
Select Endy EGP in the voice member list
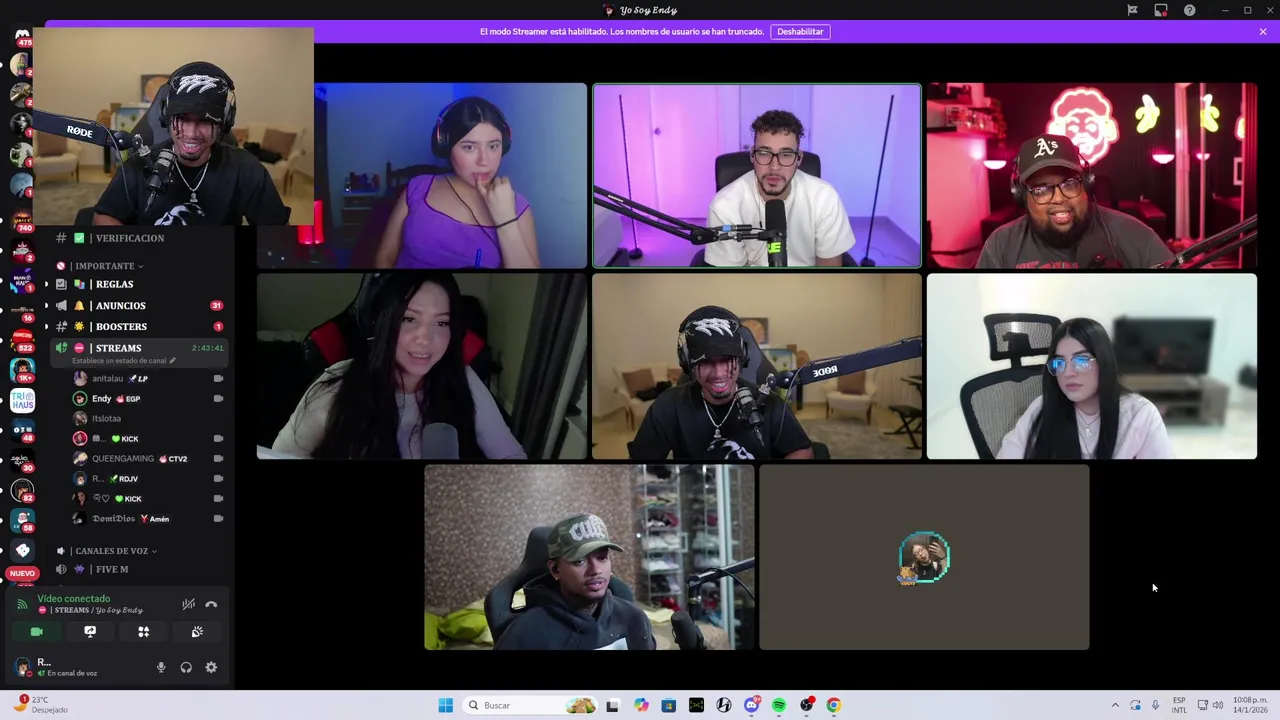(x=149, y=399)
